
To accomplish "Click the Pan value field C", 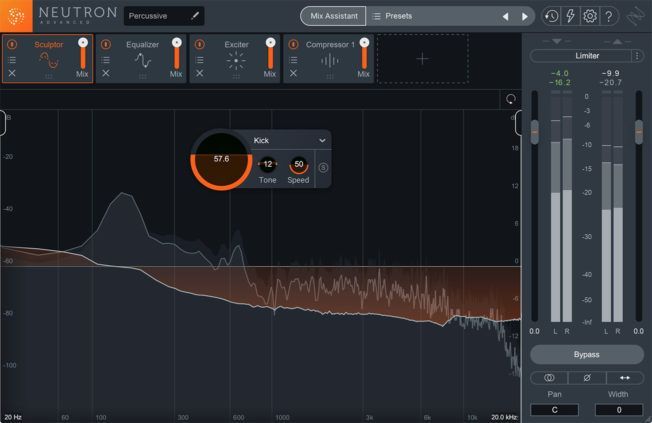I will point(554,410).
